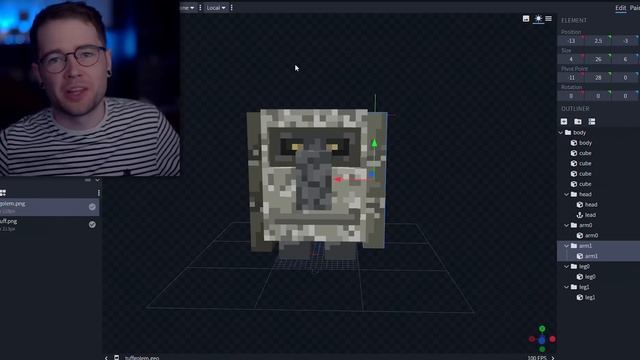640x360 pixels.
Task: Collapse the arm1 group chevron
Action: 567,246
